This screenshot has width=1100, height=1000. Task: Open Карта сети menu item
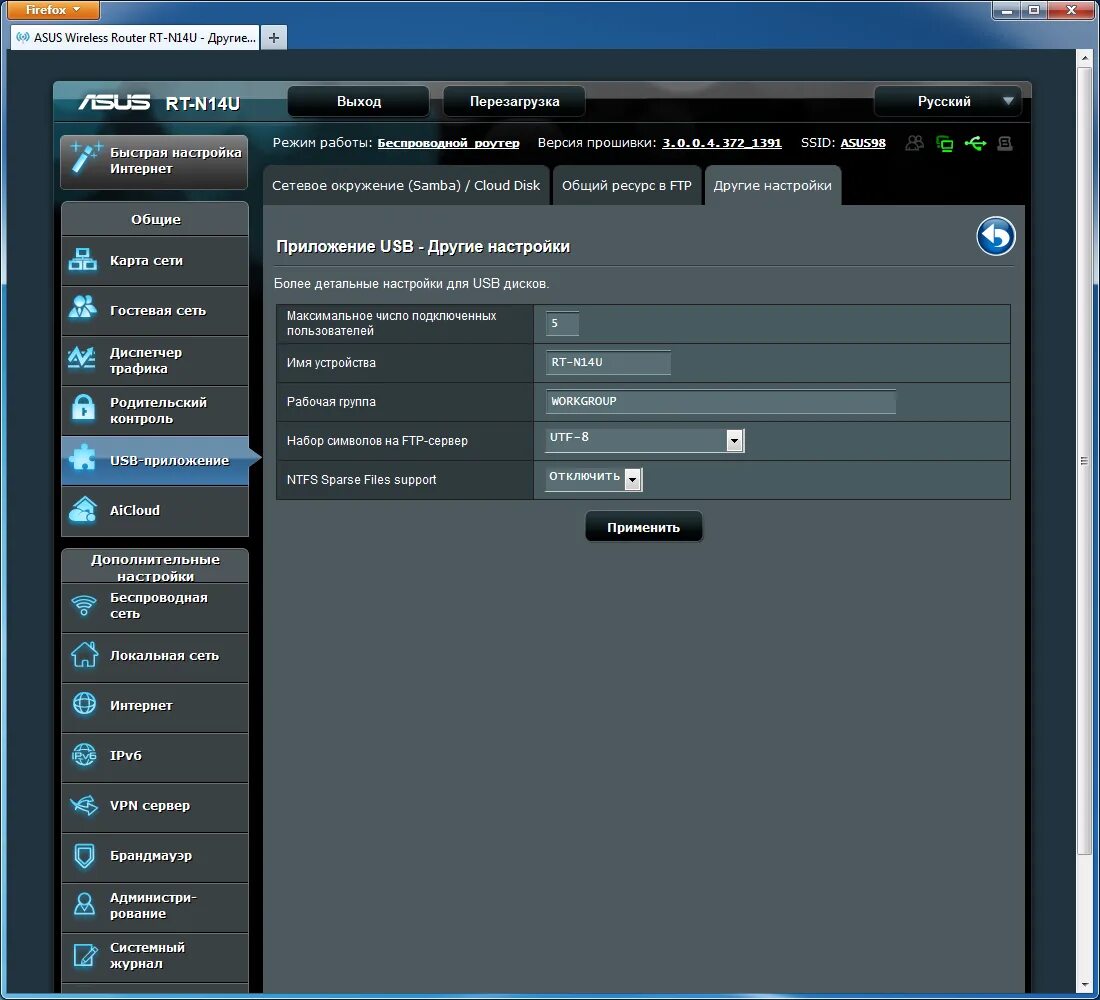click(155, 260)
